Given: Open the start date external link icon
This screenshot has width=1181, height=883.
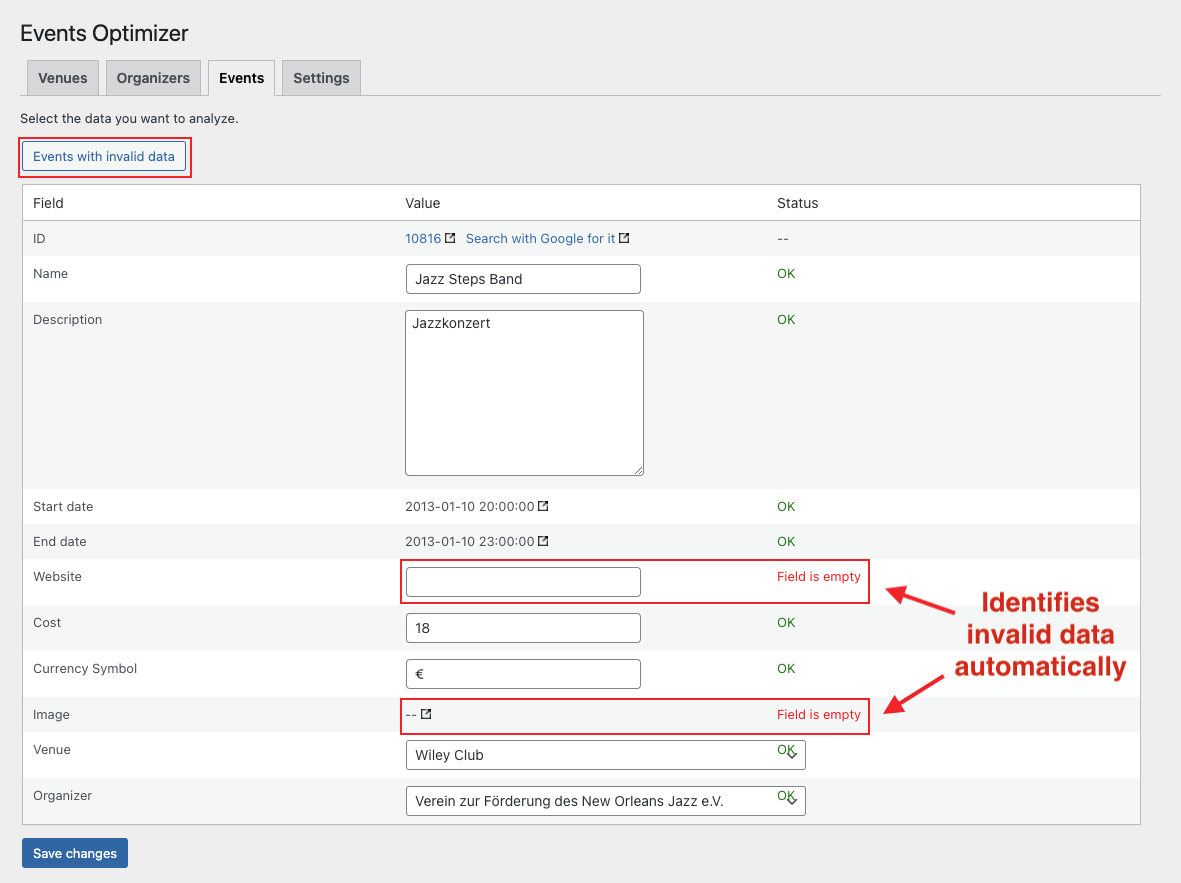Looking at the screenshot, I should (543, 506).
